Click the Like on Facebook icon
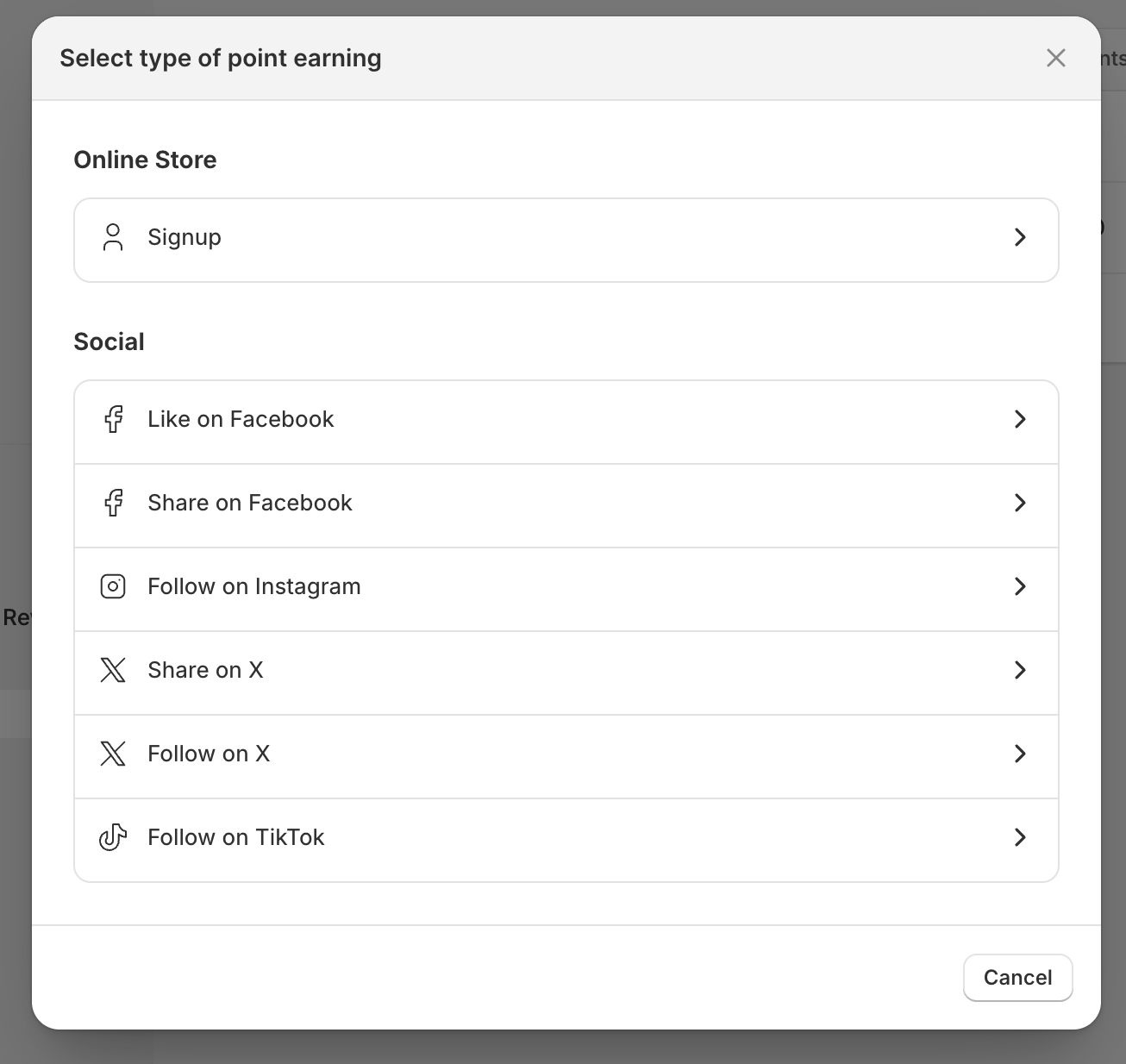Image resolution: width=1126 pixels, height=1064 pixels. (x=113, y=419)
